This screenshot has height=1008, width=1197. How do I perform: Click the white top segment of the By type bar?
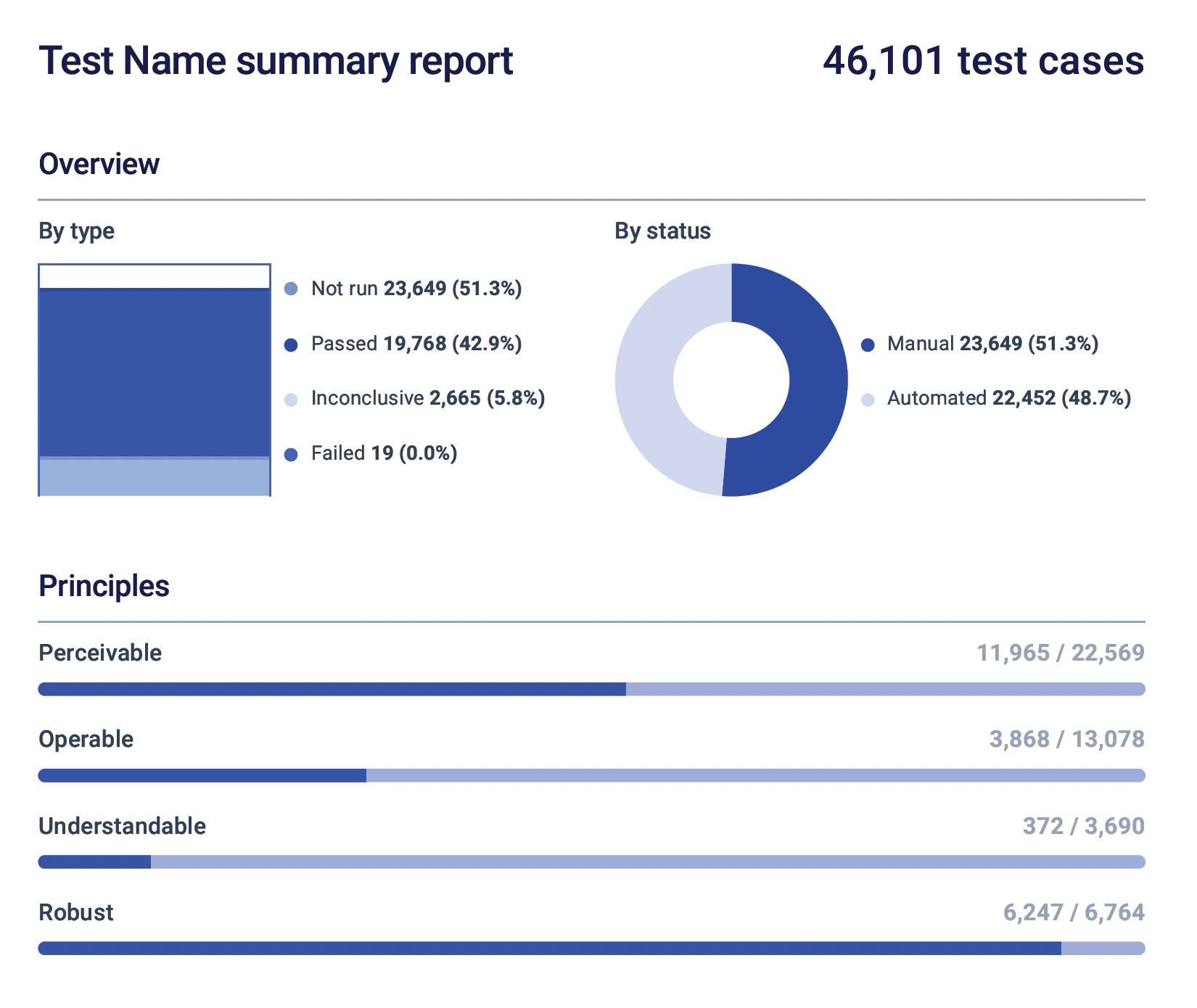pos(155,276)
